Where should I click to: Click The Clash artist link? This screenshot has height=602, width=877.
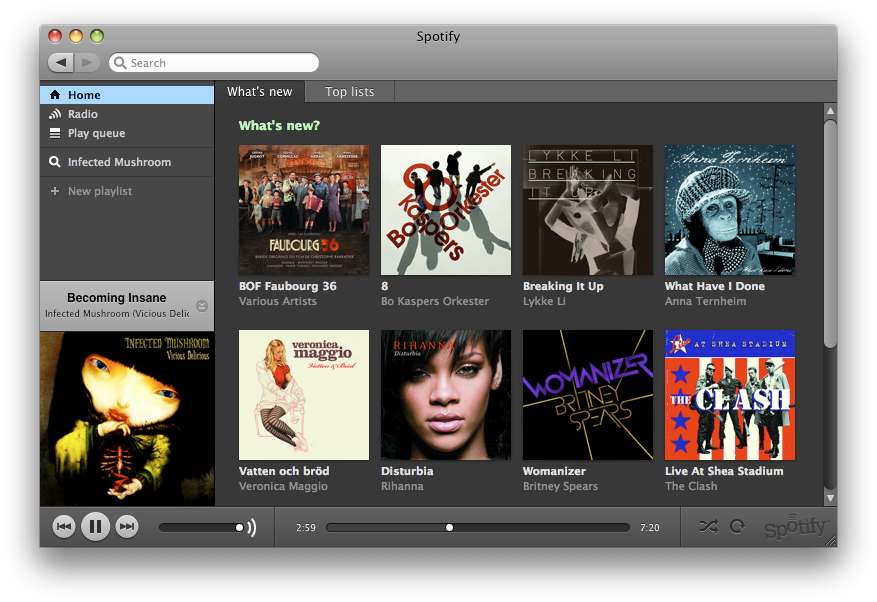coord(691,486)
